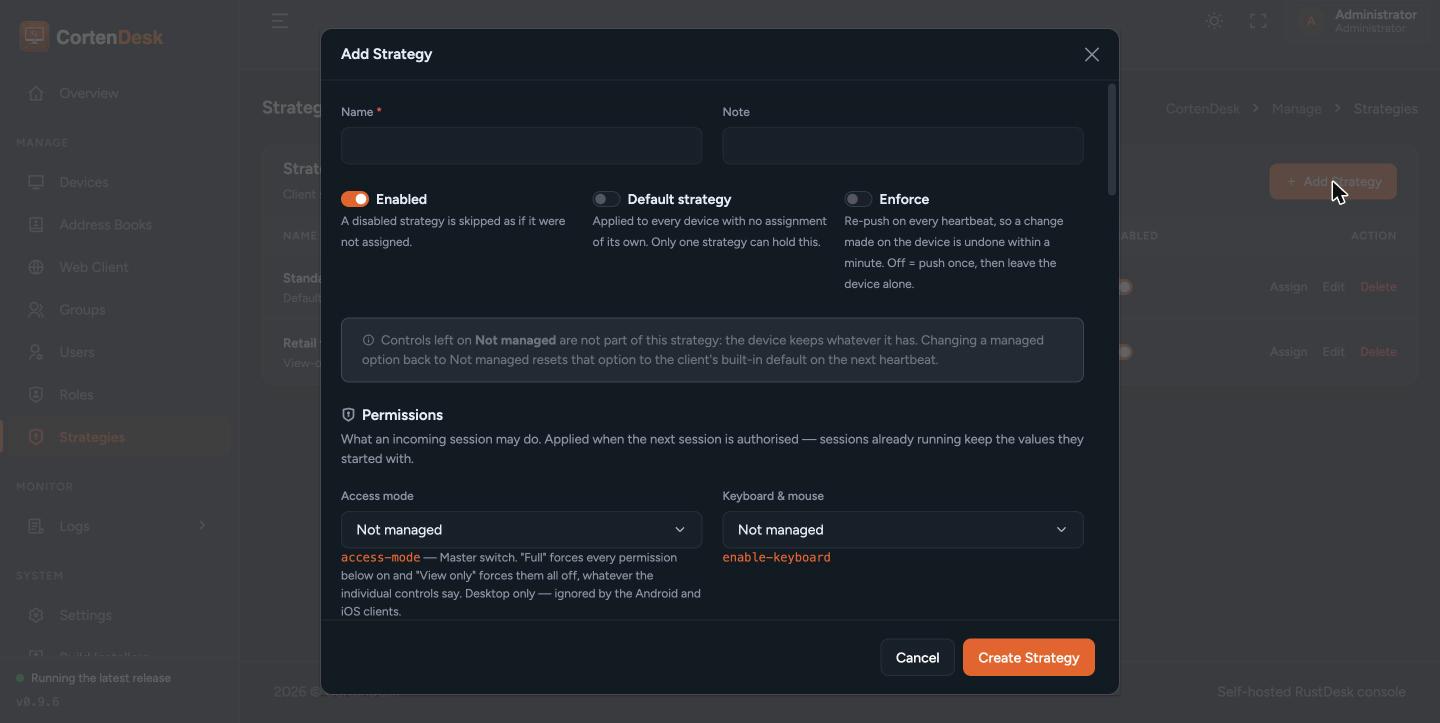Open Roles in the sidebar

[116, 395]
